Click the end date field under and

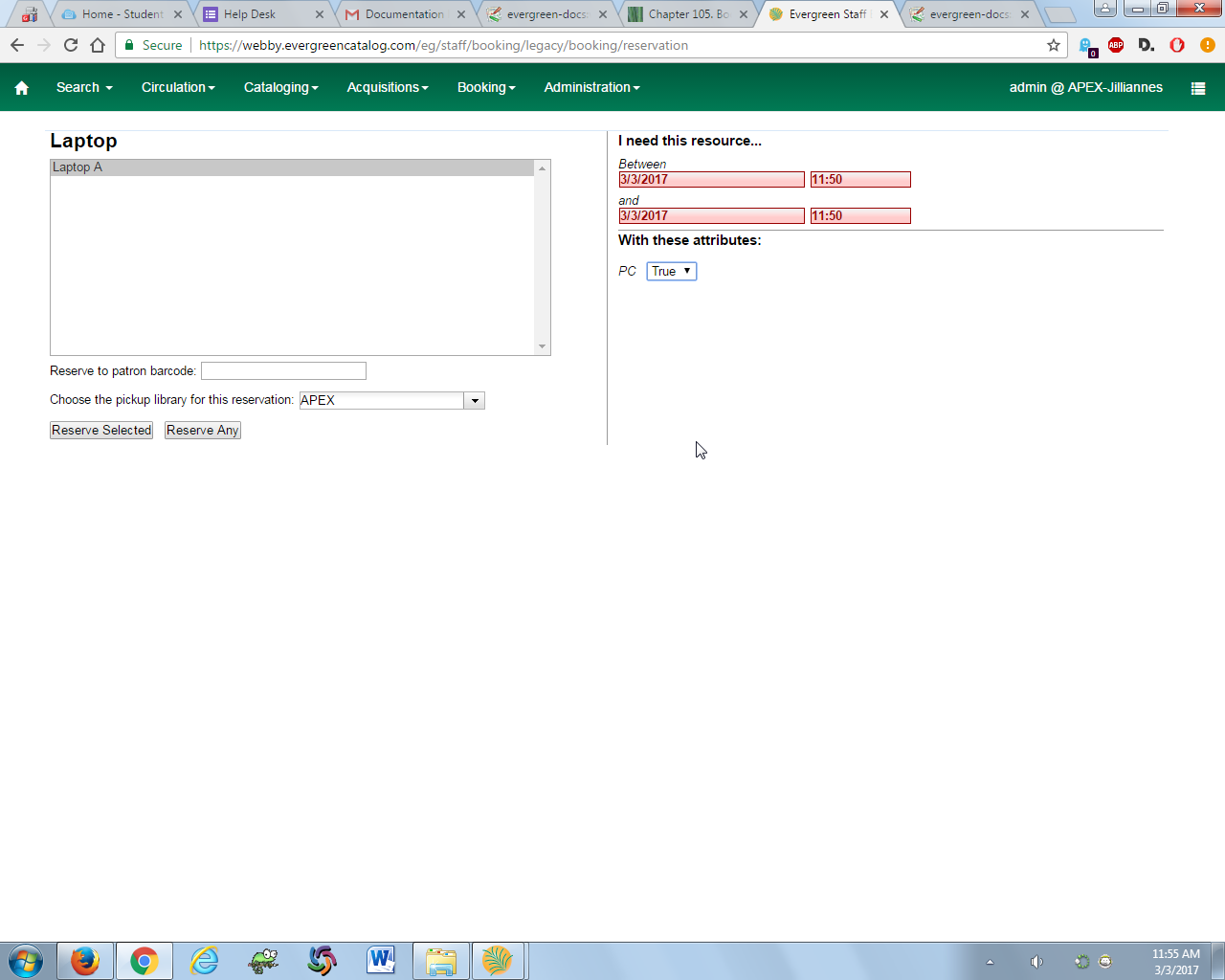pos(711,216)
